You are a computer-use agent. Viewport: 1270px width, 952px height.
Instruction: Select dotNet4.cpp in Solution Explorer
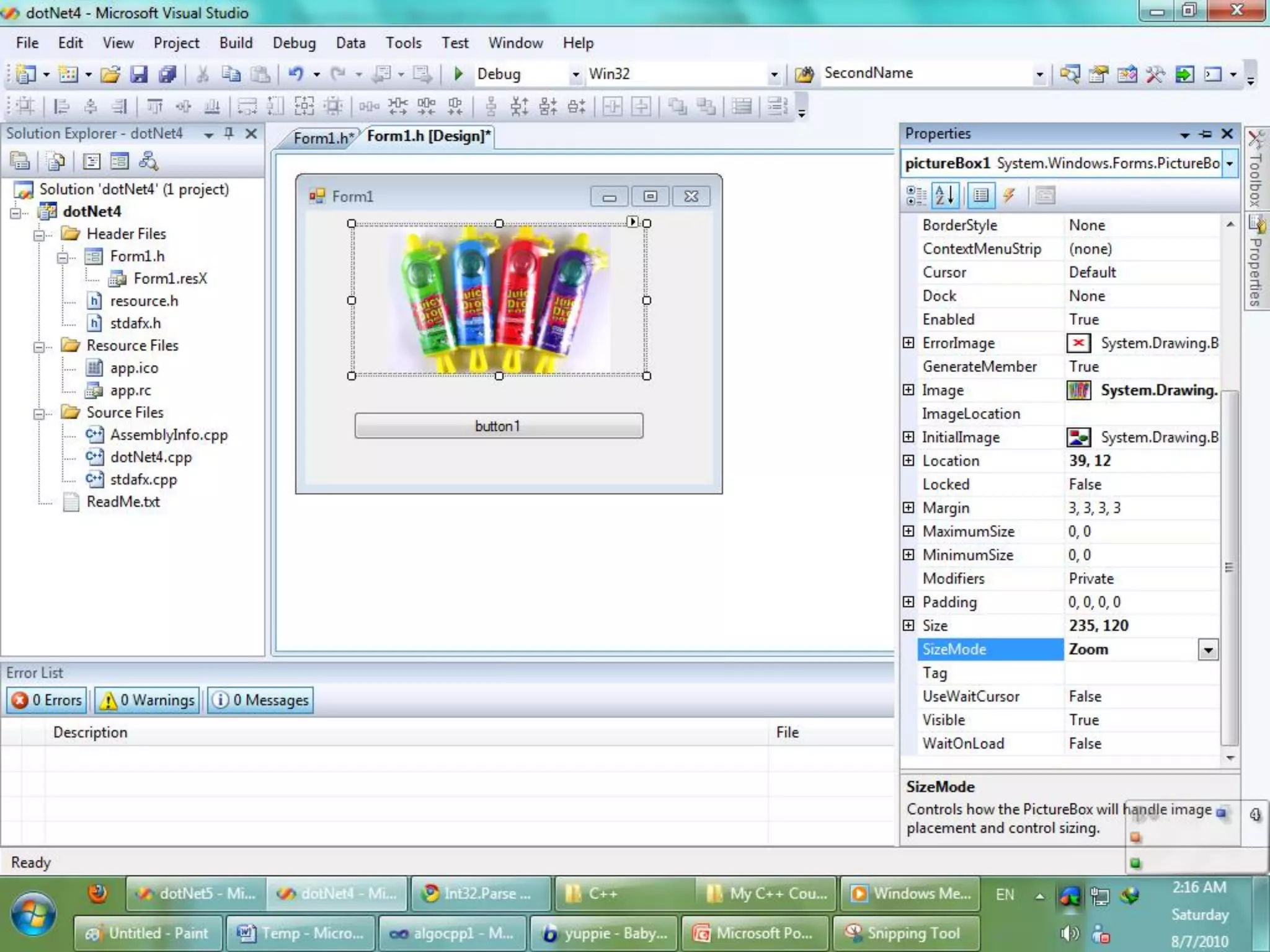click(x=151, y=457)
